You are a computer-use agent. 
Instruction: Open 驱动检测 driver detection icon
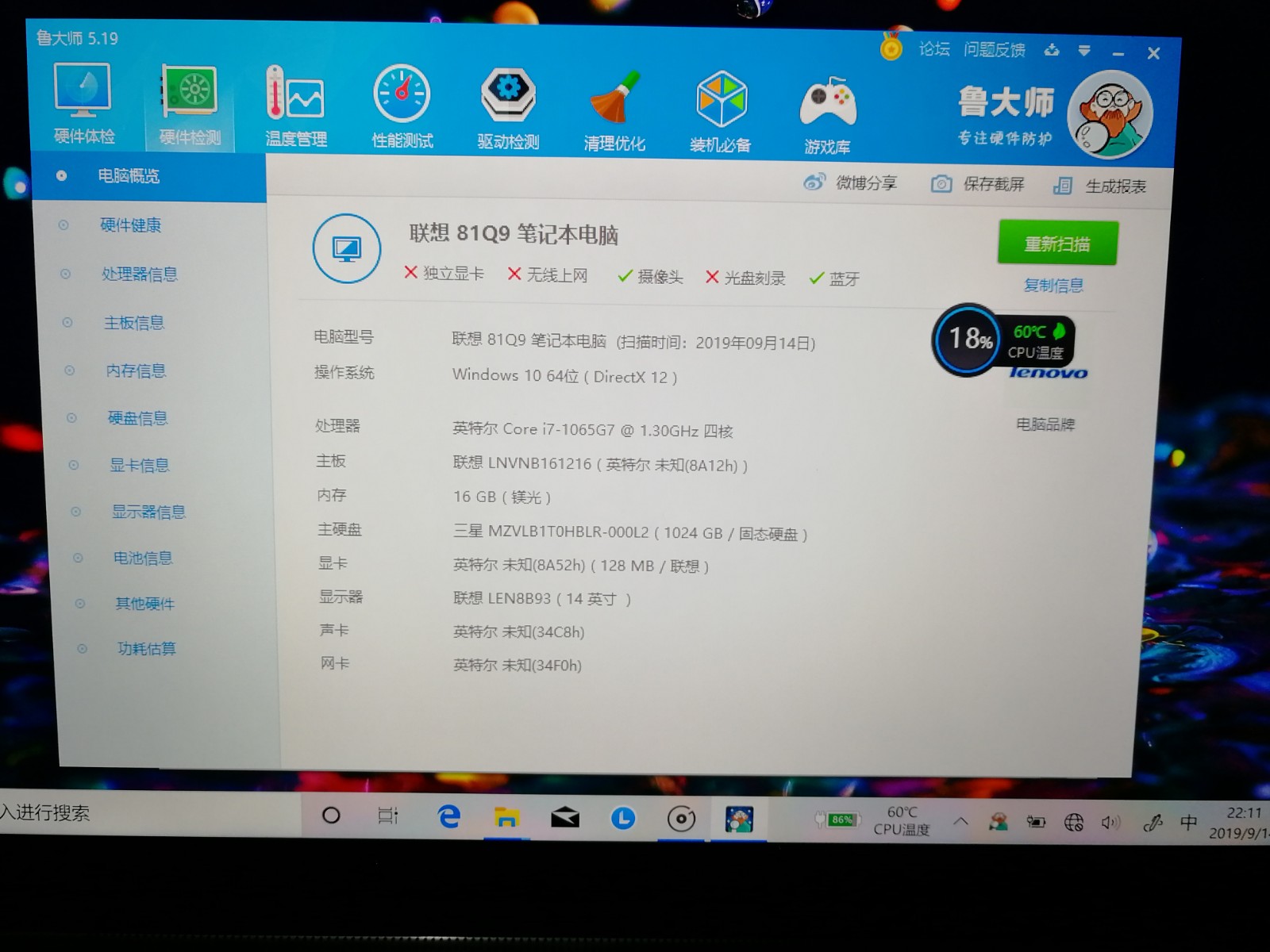508,108
